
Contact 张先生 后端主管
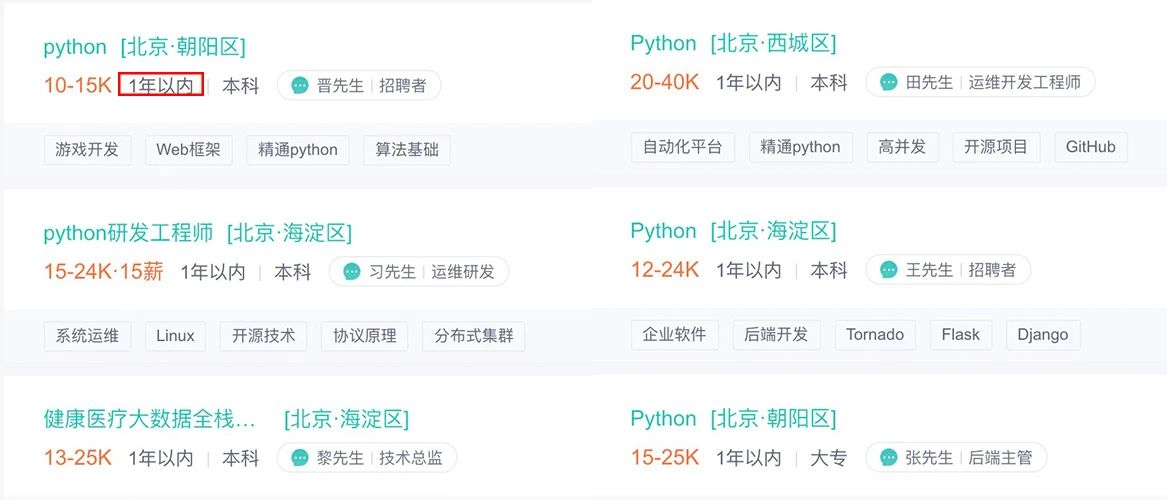pyautogui.click(x=956, y=458)
